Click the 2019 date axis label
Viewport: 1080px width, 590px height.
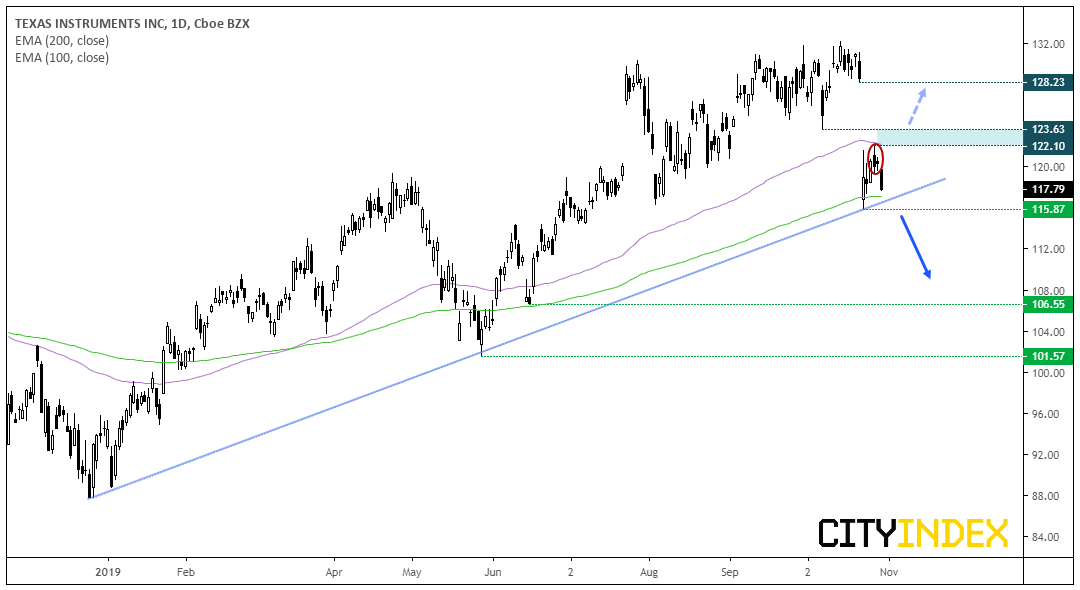[107, 572]
